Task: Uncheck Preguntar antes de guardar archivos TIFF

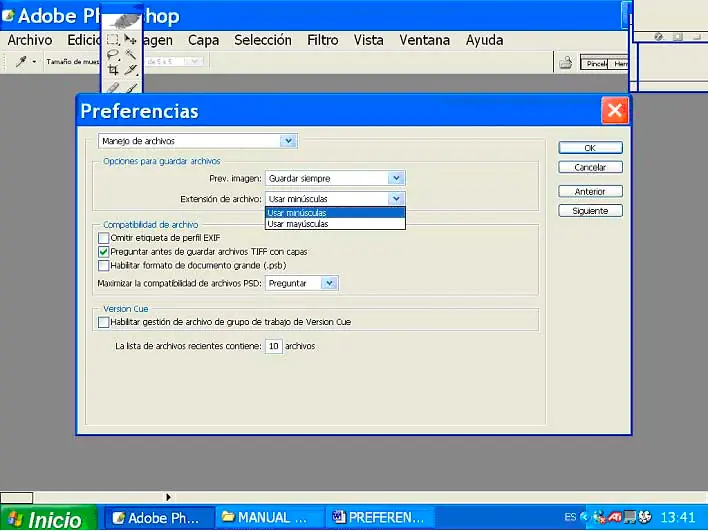Action: pos(103,252)
